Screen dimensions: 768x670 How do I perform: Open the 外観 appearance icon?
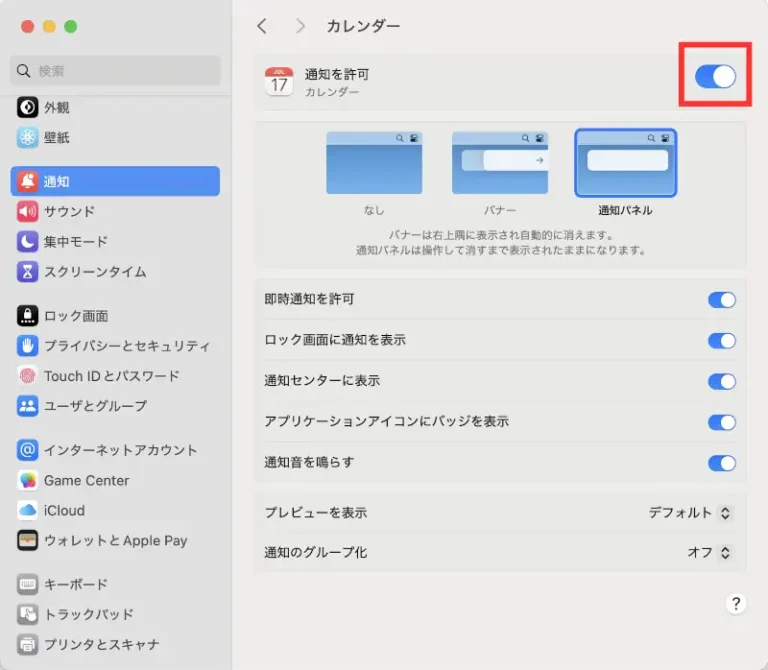27,107
